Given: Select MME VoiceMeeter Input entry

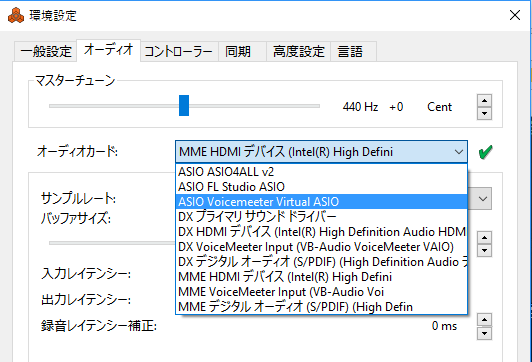Looking at the screenshot, I should coord(321,292).
